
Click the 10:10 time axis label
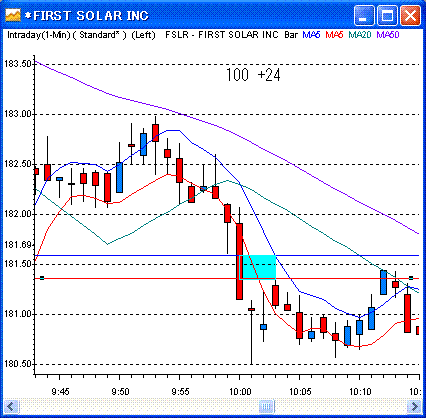360,391
